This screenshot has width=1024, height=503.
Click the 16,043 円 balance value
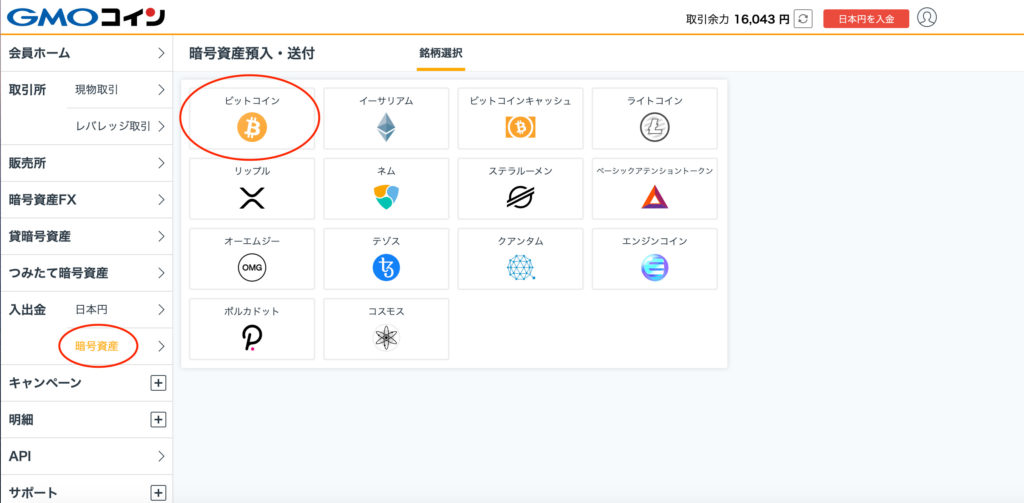[761, 20]
